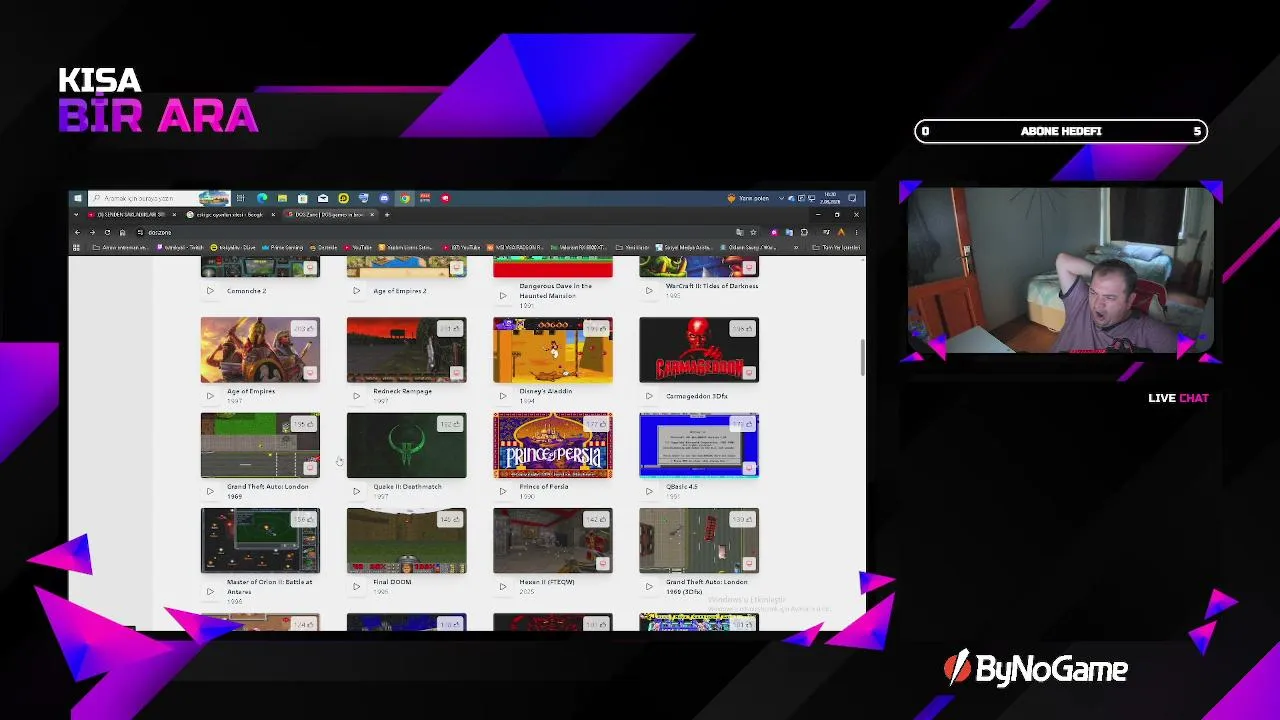Open Master of Orion II: Battle at Antares title
This screenshot has height=720, width=1280.
coord(270,586)
